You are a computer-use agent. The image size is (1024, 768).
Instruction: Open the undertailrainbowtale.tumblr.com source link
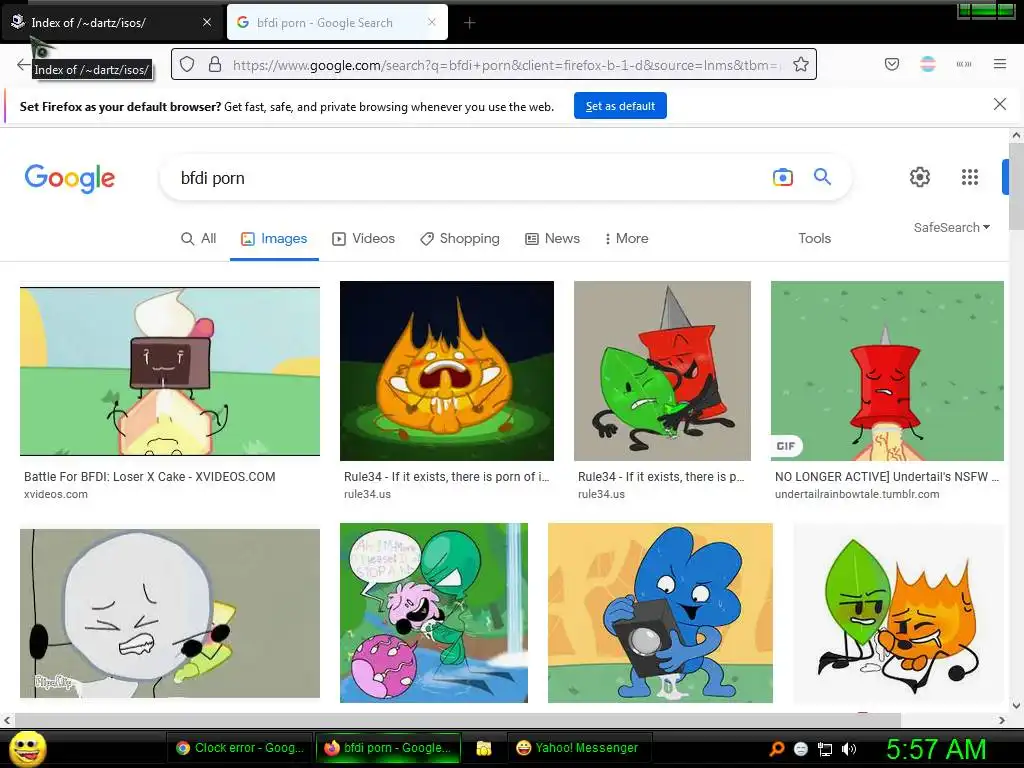[857, 494]
